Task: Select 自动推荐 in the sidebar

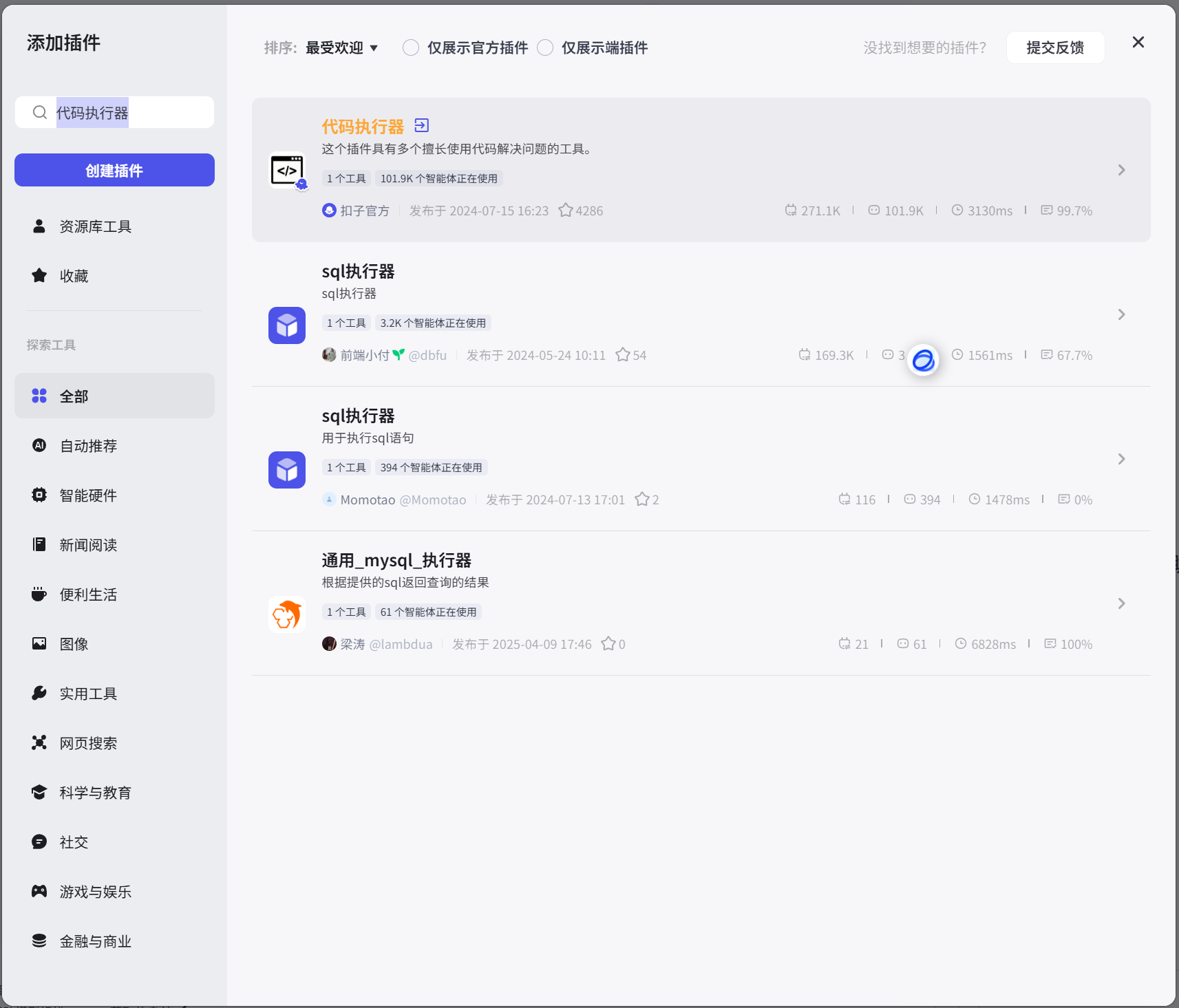Action: pos(88,445)
